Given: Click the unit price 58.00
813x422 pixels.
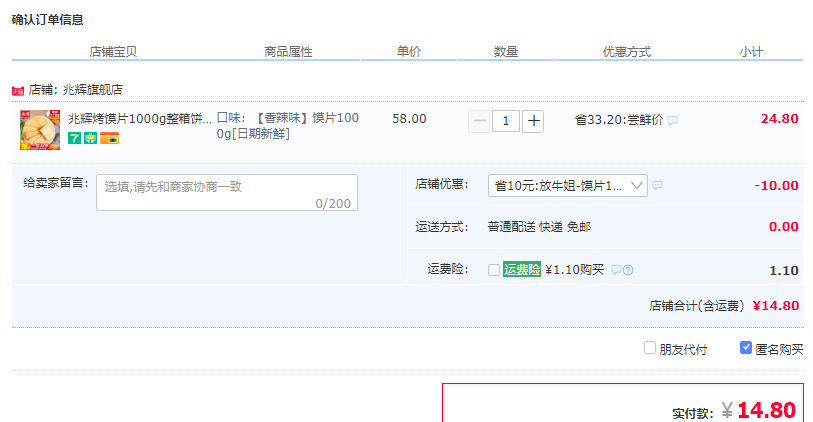Looking at the screenshot, I should 409,119.
